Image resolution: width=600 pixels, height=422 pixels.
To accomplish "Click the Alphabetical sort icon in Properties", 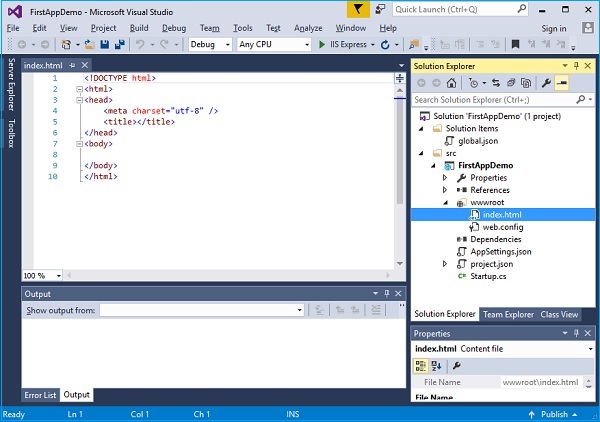I will pos(437,366).
